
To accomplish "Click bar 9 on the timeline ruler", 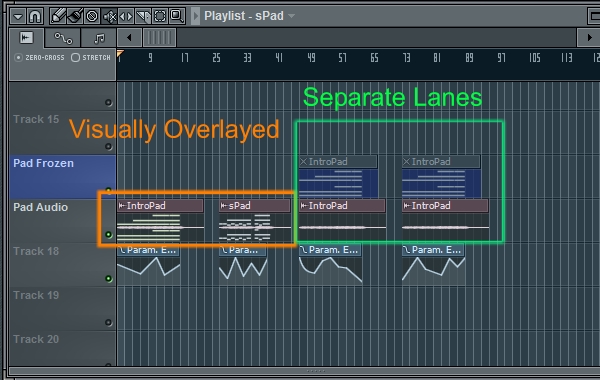I will click(150, 57).
